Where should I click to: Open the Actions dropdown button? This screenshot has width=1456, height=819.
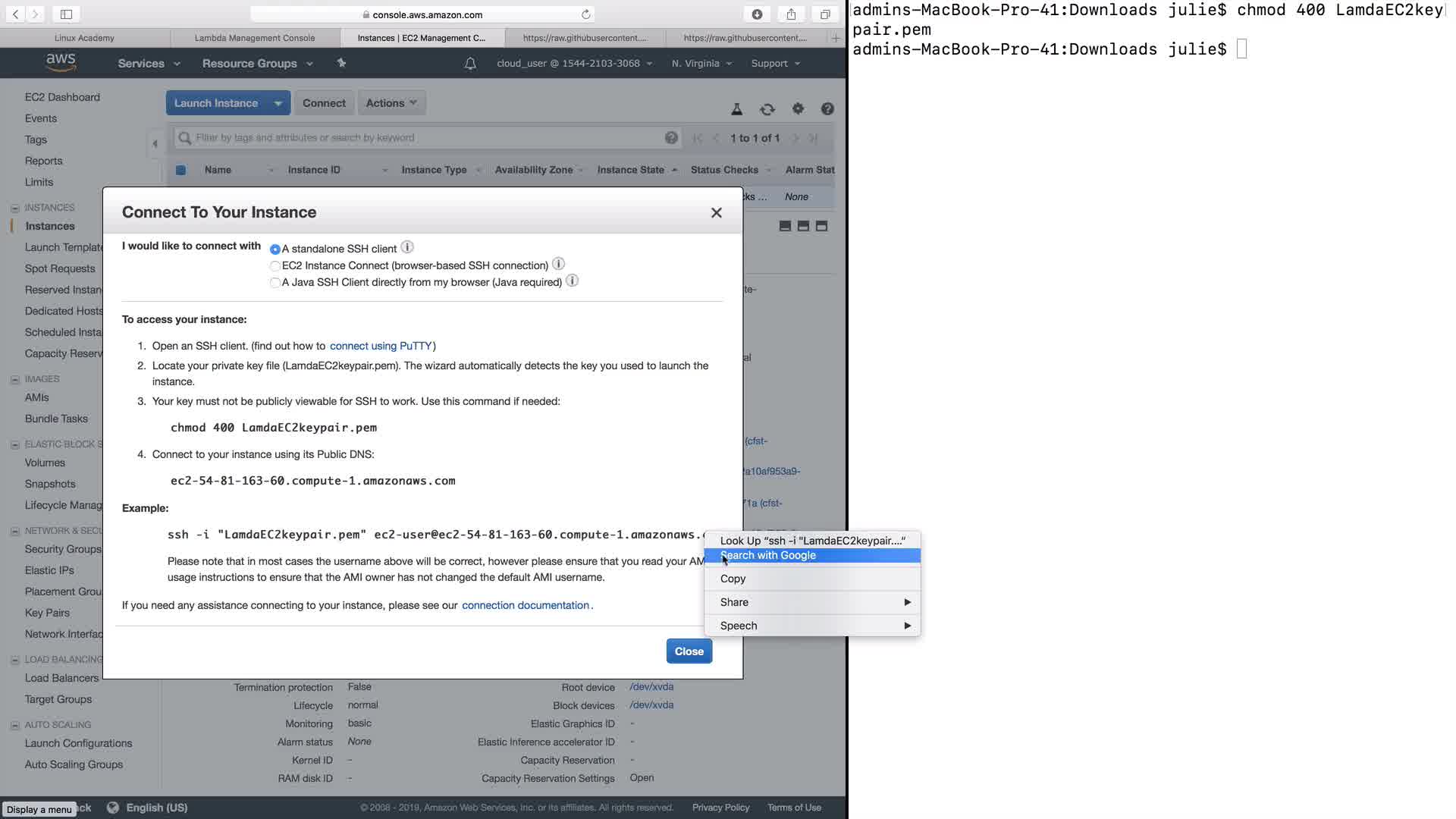(391, 103)
